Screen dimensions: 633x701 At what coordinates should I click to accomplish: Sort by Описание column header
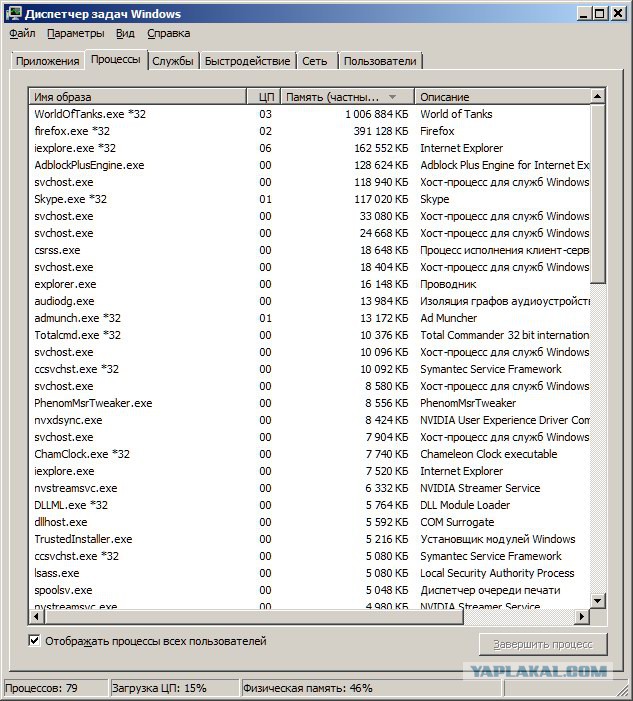(x=502, y=97)
